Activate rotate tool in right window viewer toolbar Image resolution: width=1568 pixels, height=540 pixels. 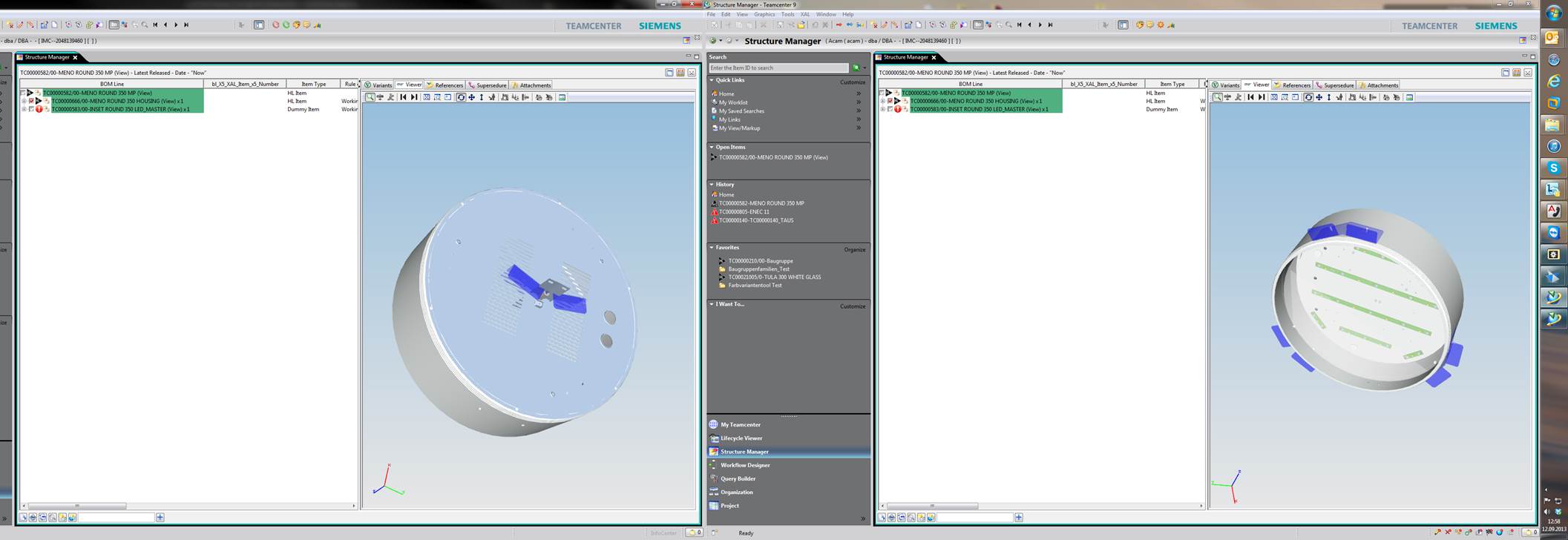(1308, 97)
